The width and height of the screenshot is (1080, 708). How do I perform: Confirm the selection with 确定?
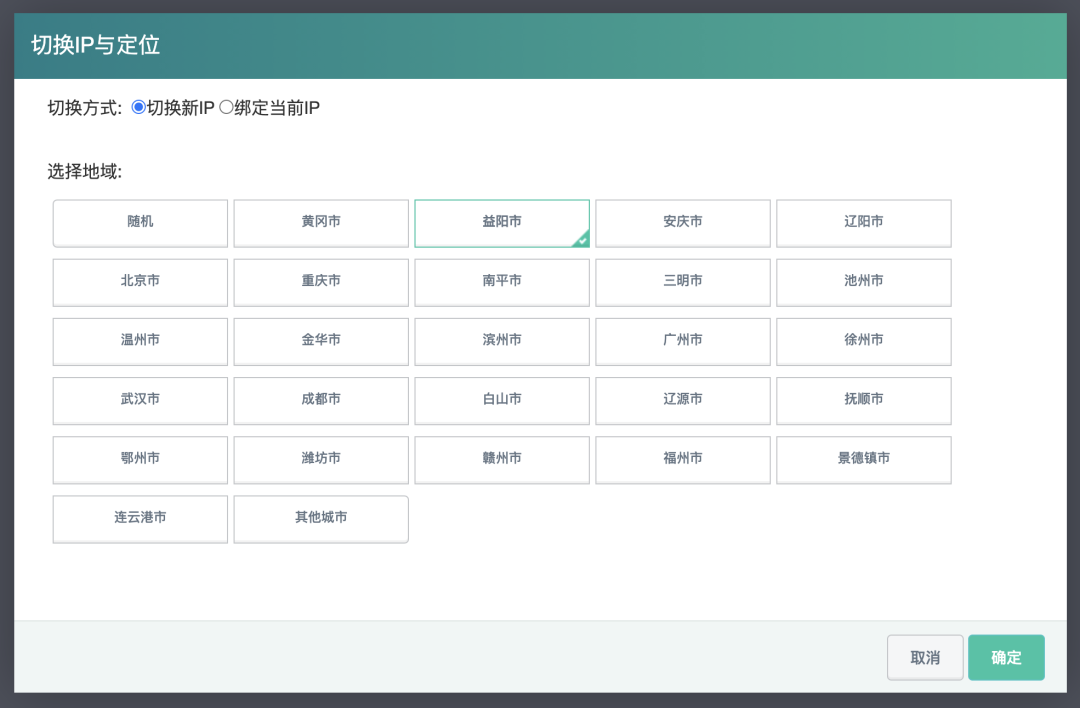tap(1006, 658)
